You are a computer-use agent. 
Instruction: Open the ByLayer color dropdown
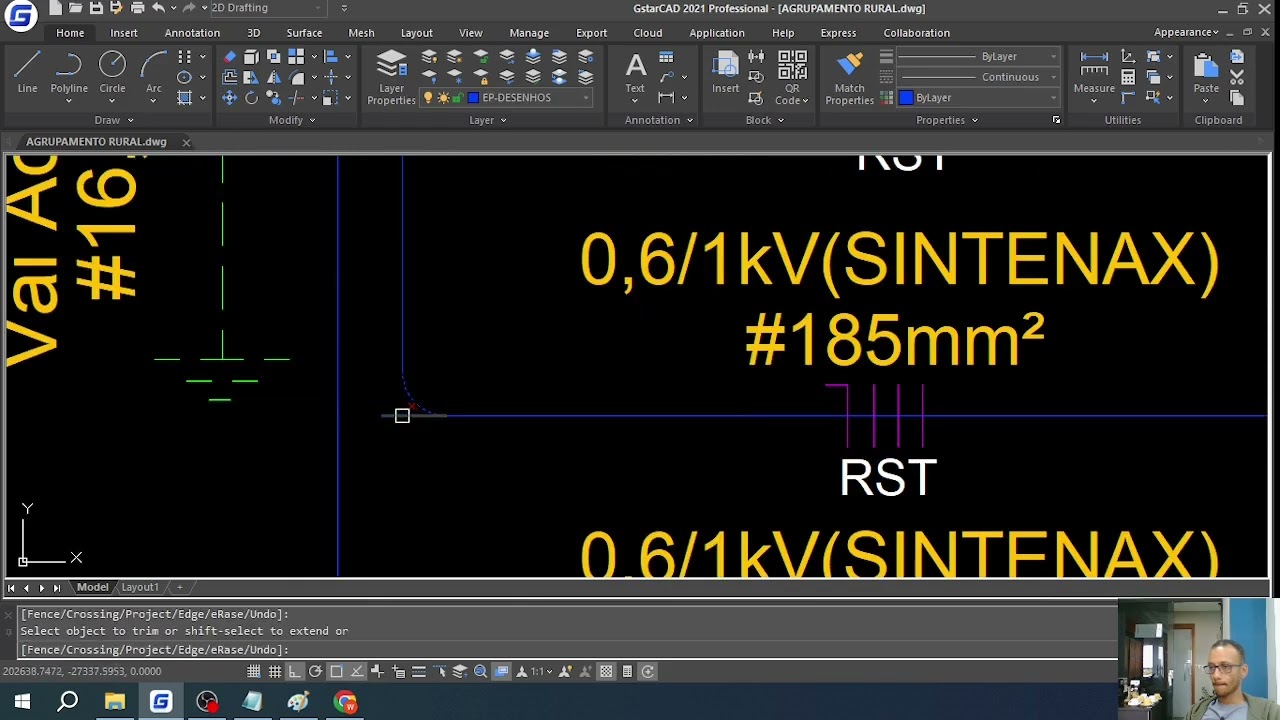tap(977, 98)
